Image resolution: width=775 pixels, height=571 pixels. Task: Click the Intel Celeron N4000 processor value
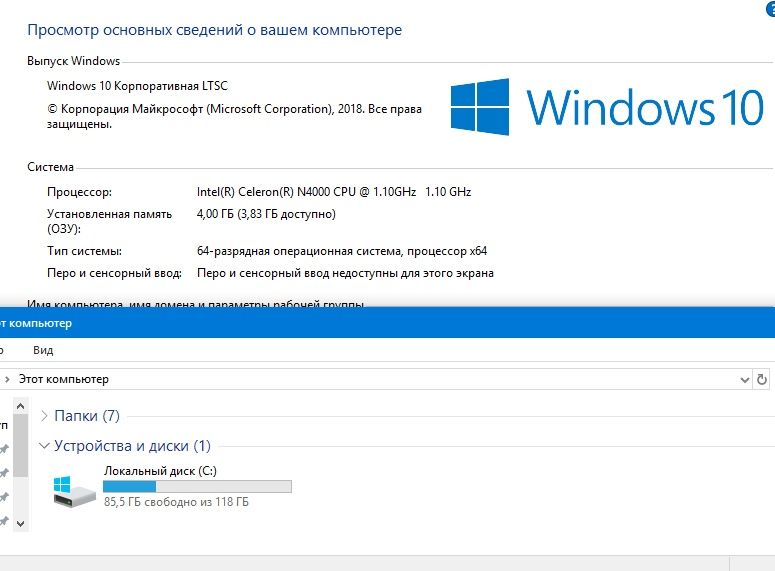click(334, 192)
